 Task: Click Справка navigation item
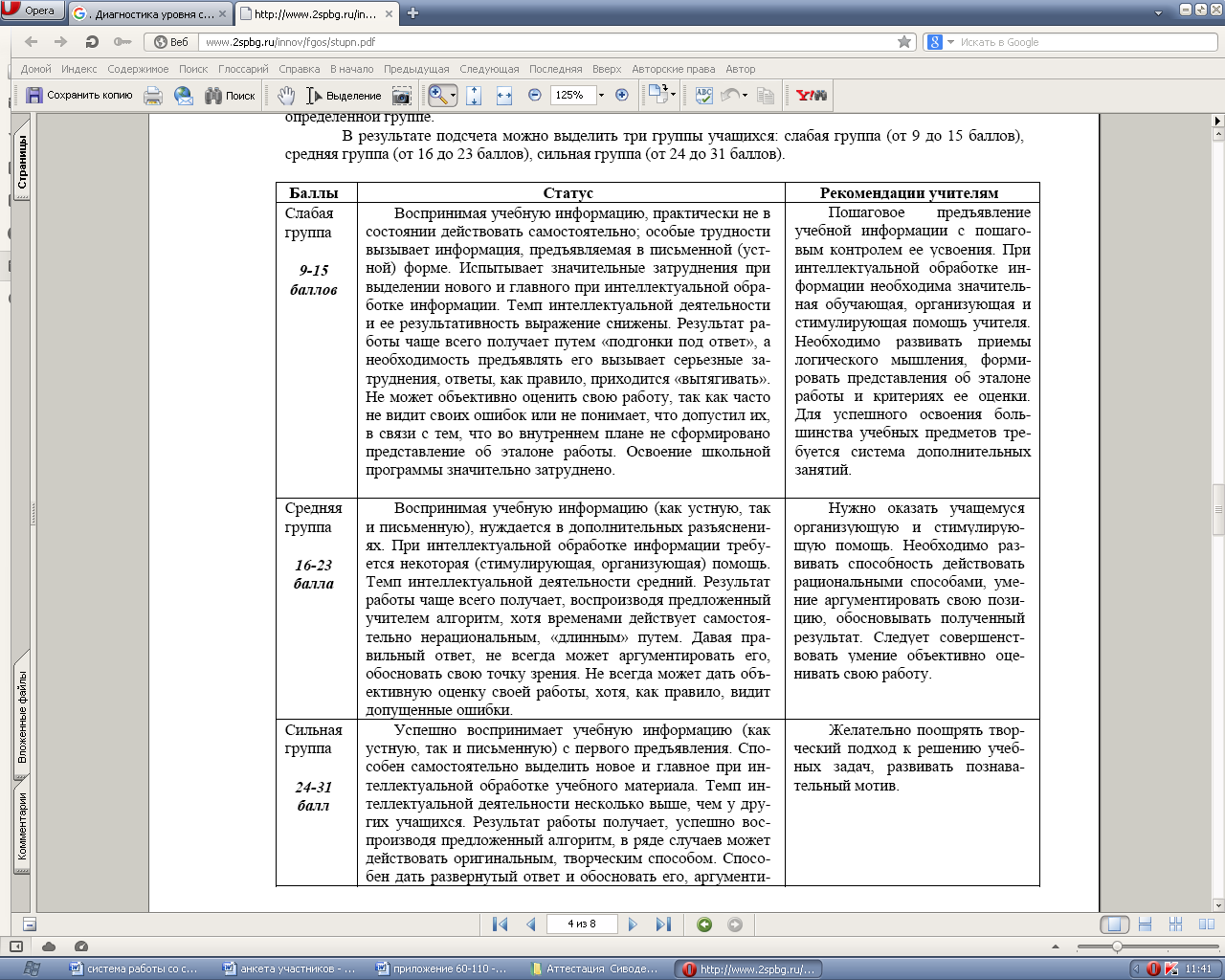pyautogui.click(x=300, y=69)
